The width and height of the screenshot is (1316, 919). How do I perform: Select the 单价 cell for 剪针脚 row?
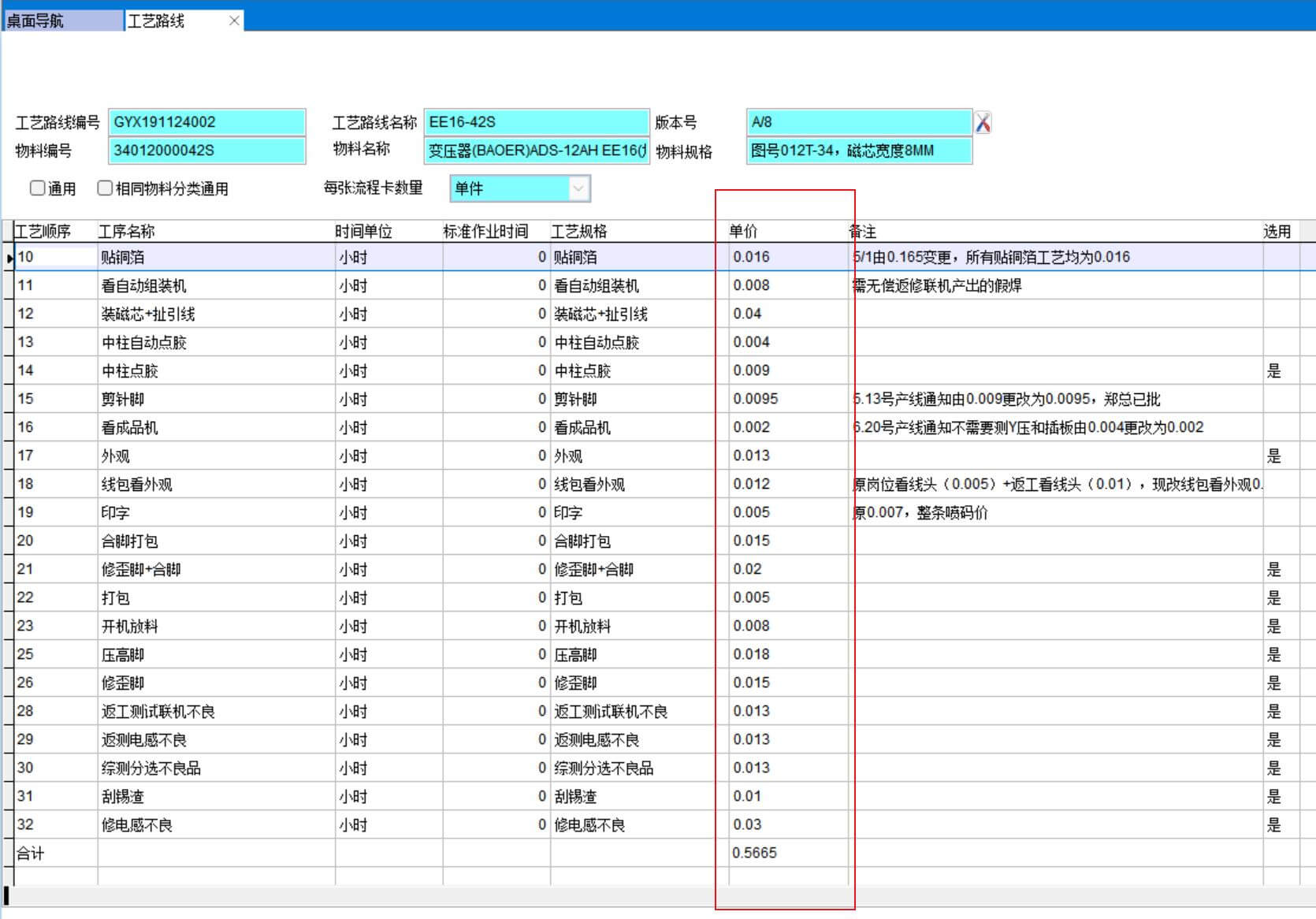(x=788, y=399)
